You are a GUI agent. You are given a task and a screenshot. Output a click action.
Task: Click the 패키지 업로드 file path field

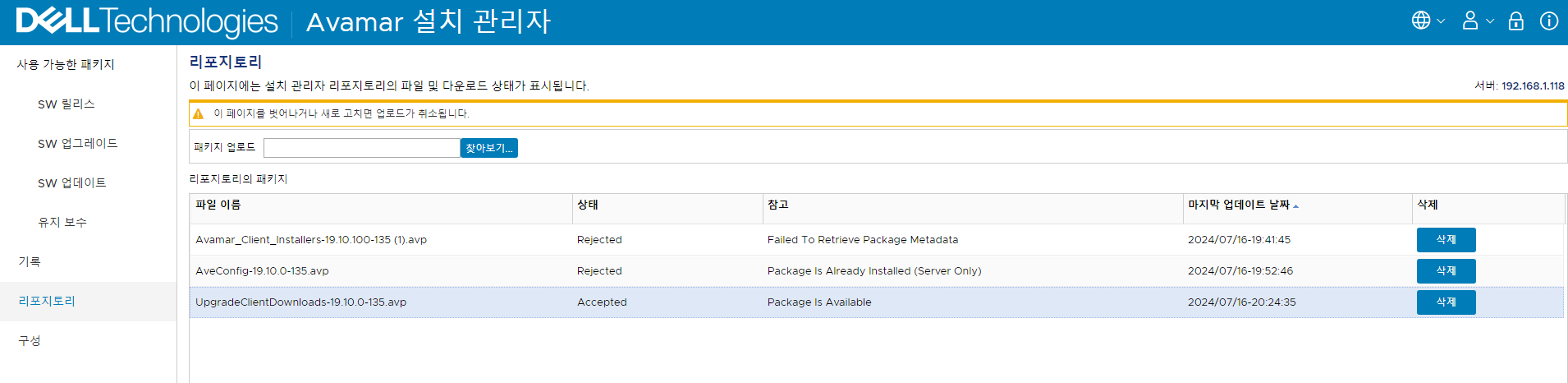(362, 148)
